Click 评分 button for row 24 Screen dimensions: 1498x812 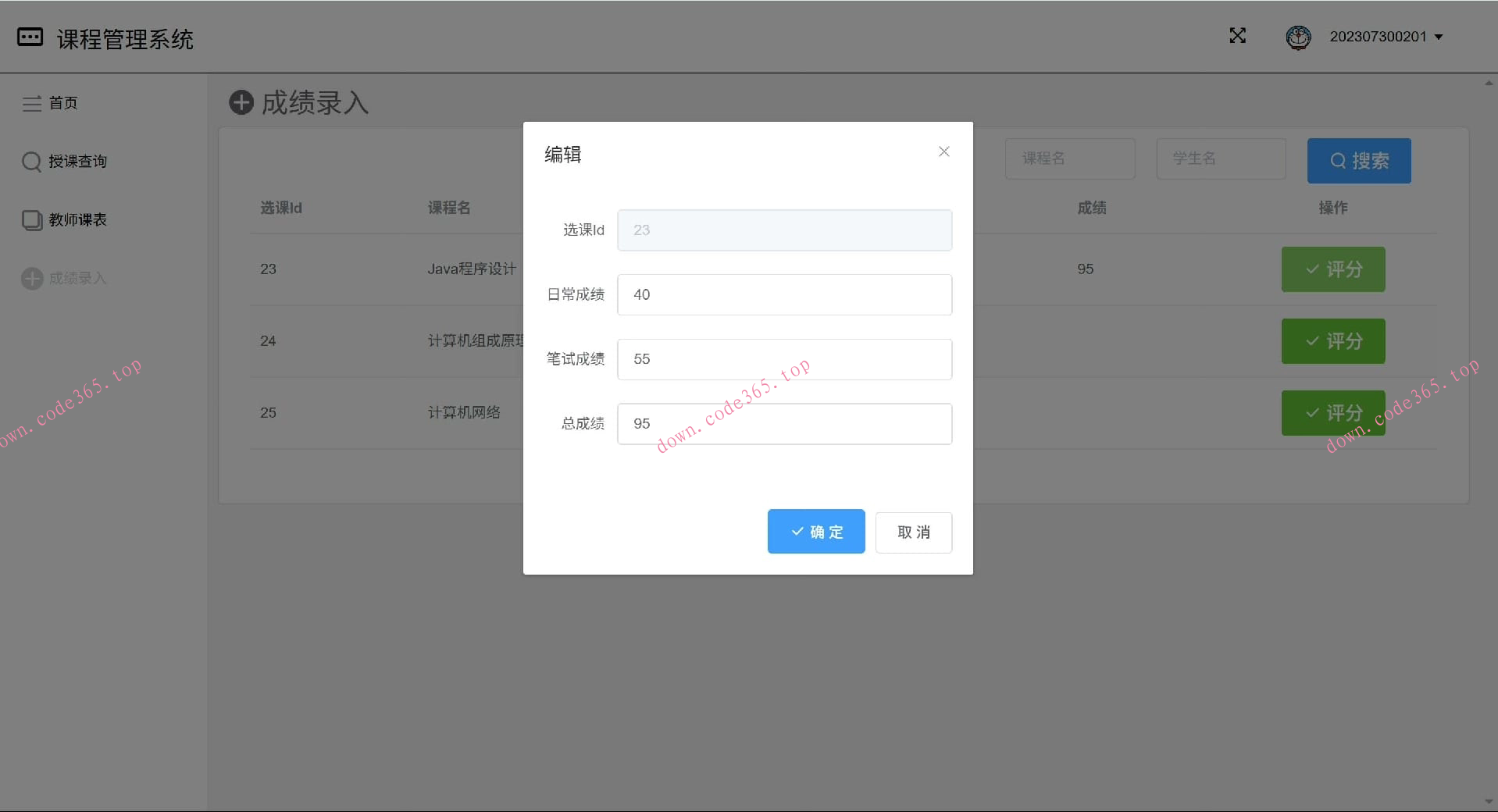pos(1332,341)
